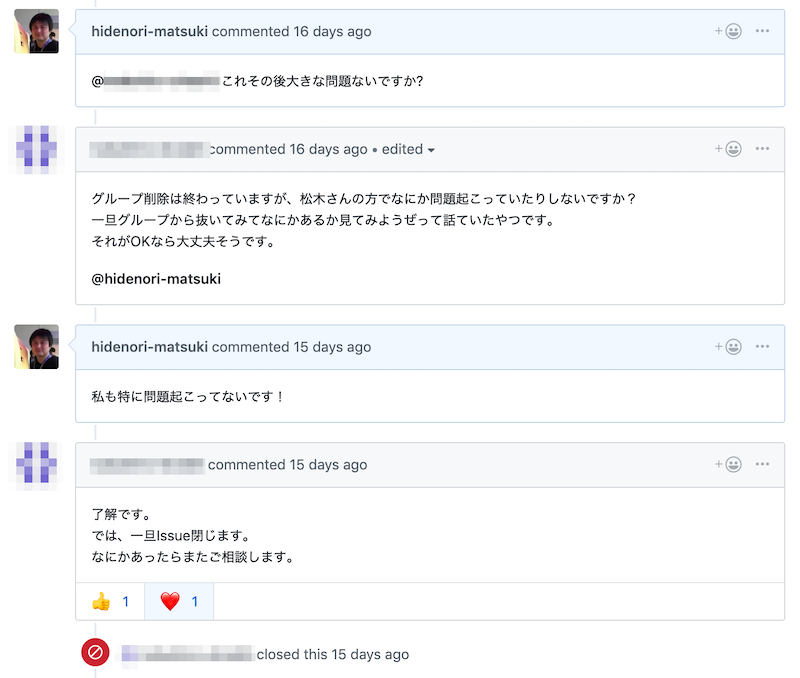Add reaction to 了解です comment
Viewport: 800px width, 678px height.
(x=728, y=465)
